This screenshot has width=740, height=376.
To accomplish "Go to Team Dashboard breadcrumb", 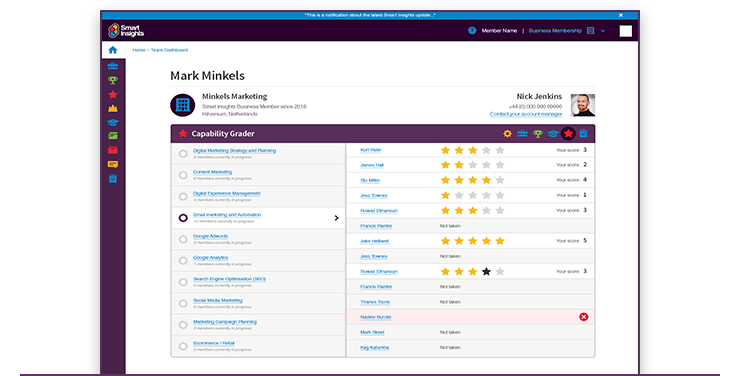I will (169, 50).
